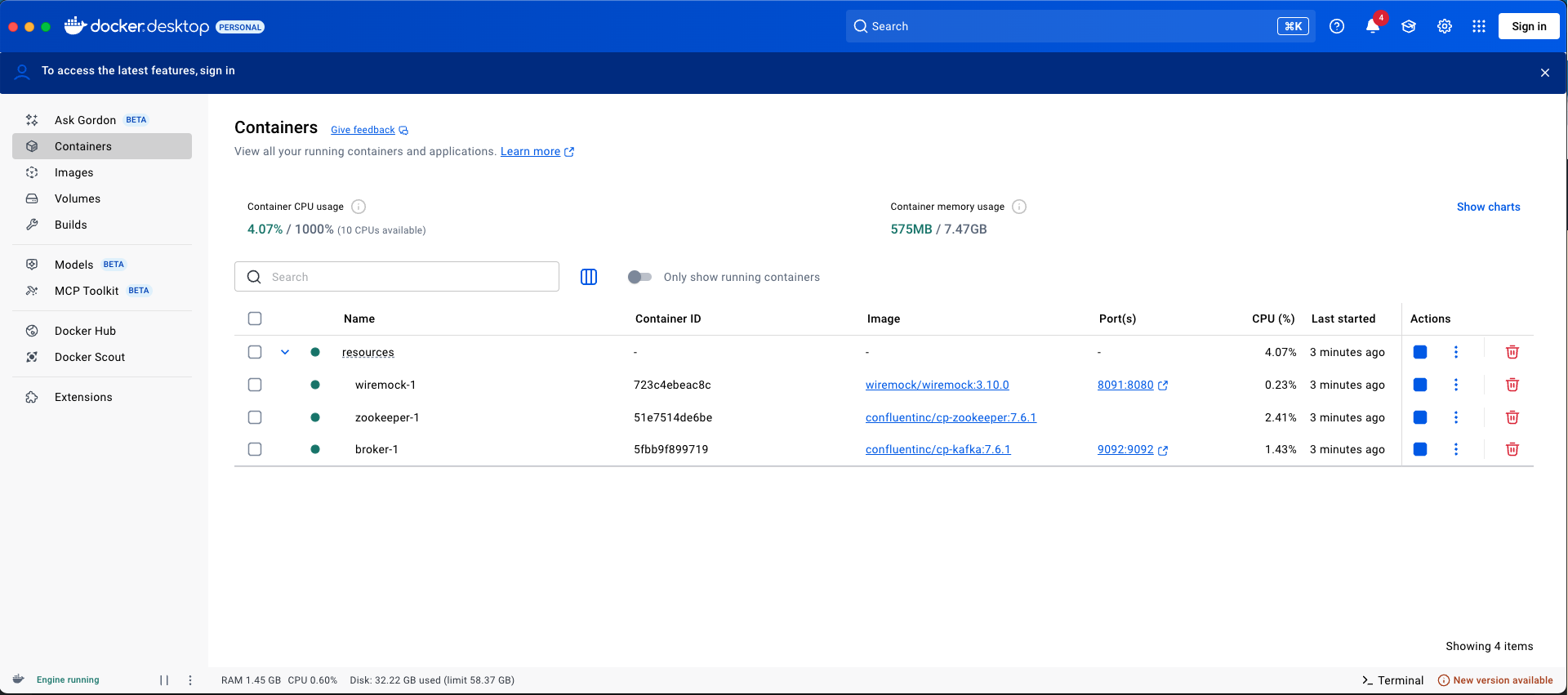The width and height of the screenshot is (1568, 695).
Task: Delete the zookeeper-1 container
Action: coord(1512,417)
